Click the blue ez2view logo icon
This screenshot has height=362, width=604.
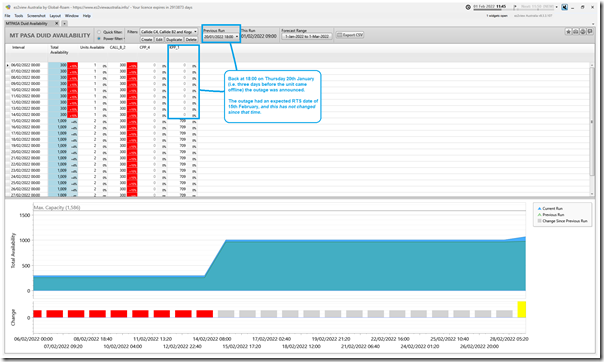(565, 7)
